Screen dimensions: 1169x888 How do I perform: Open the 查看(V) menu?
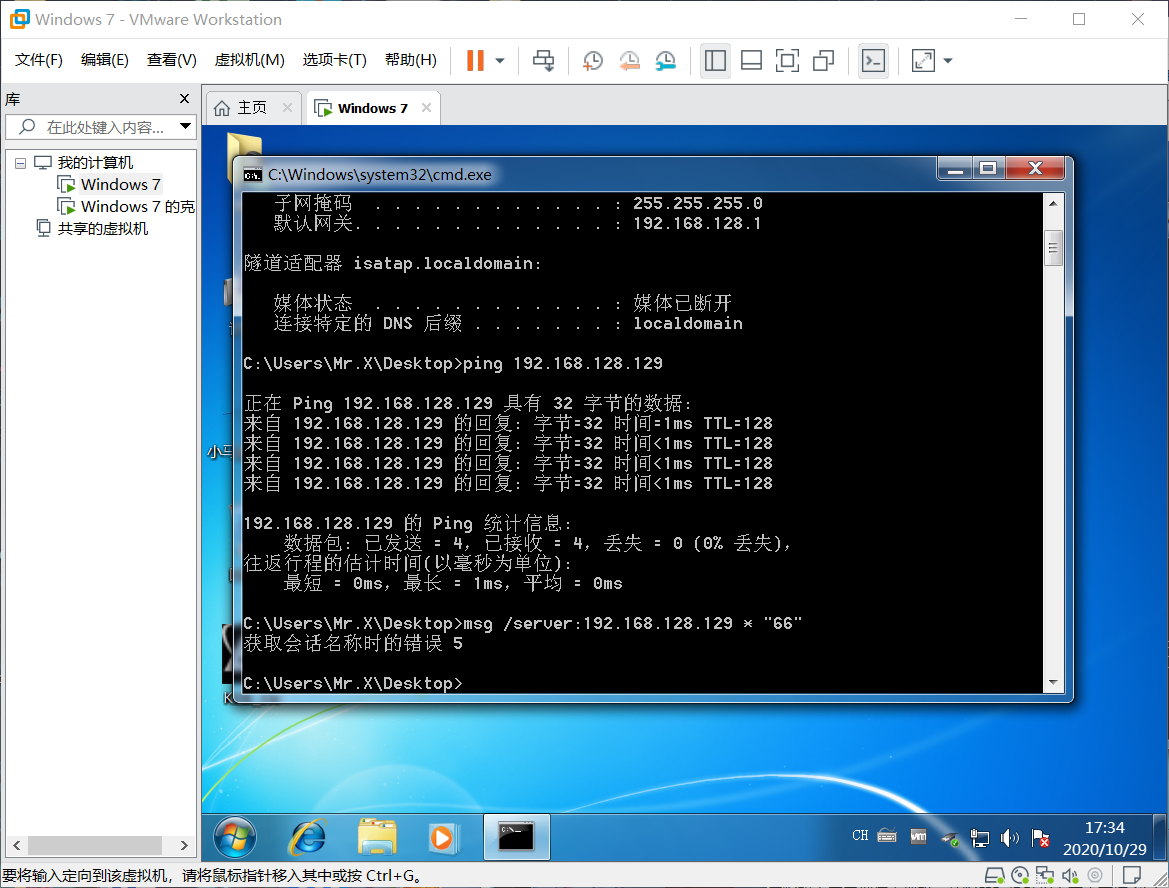click(171, 60)
